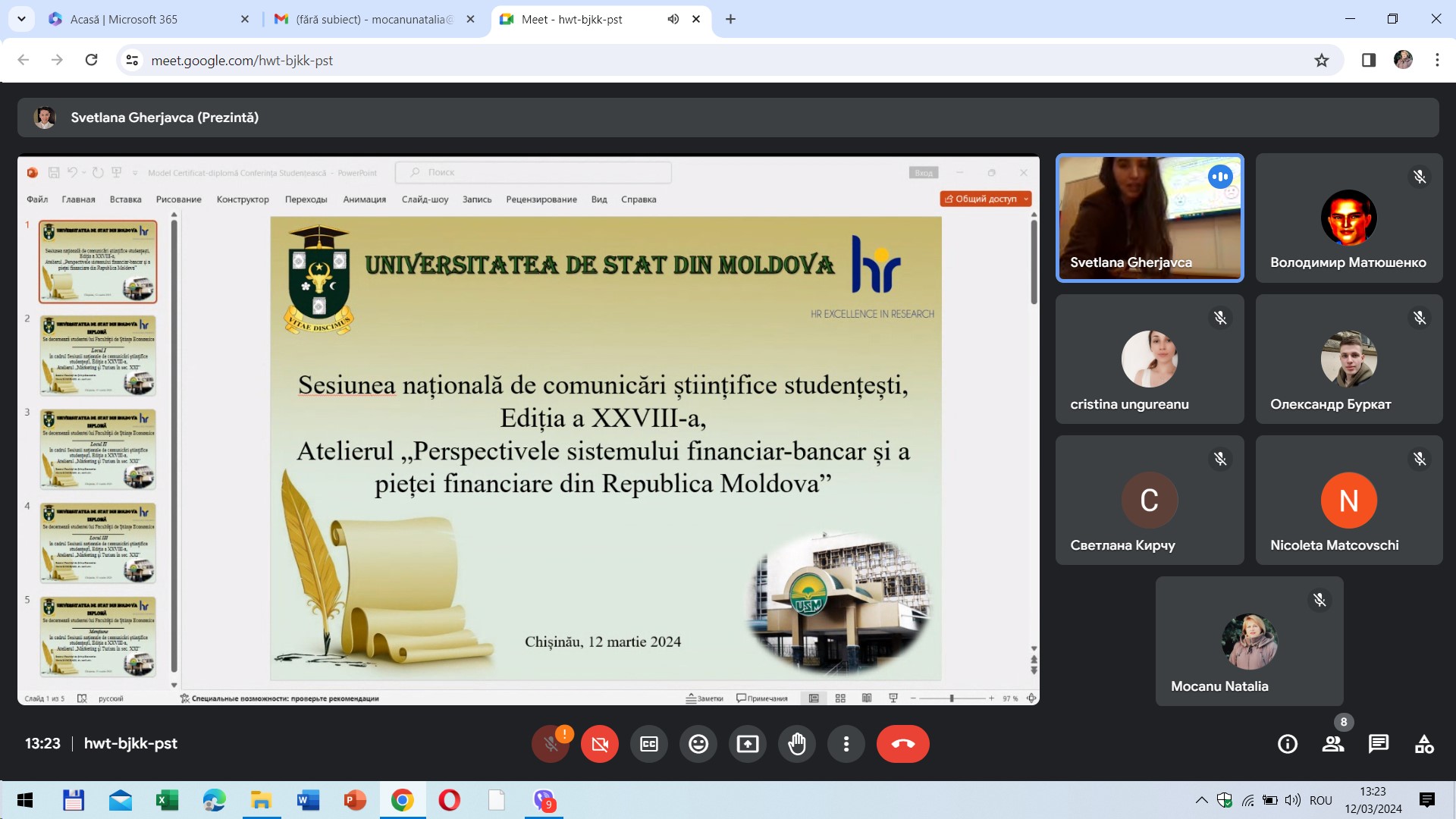Open a new browser tab
The height and width of the screenshot is (819, 1456).
[730, 19]
